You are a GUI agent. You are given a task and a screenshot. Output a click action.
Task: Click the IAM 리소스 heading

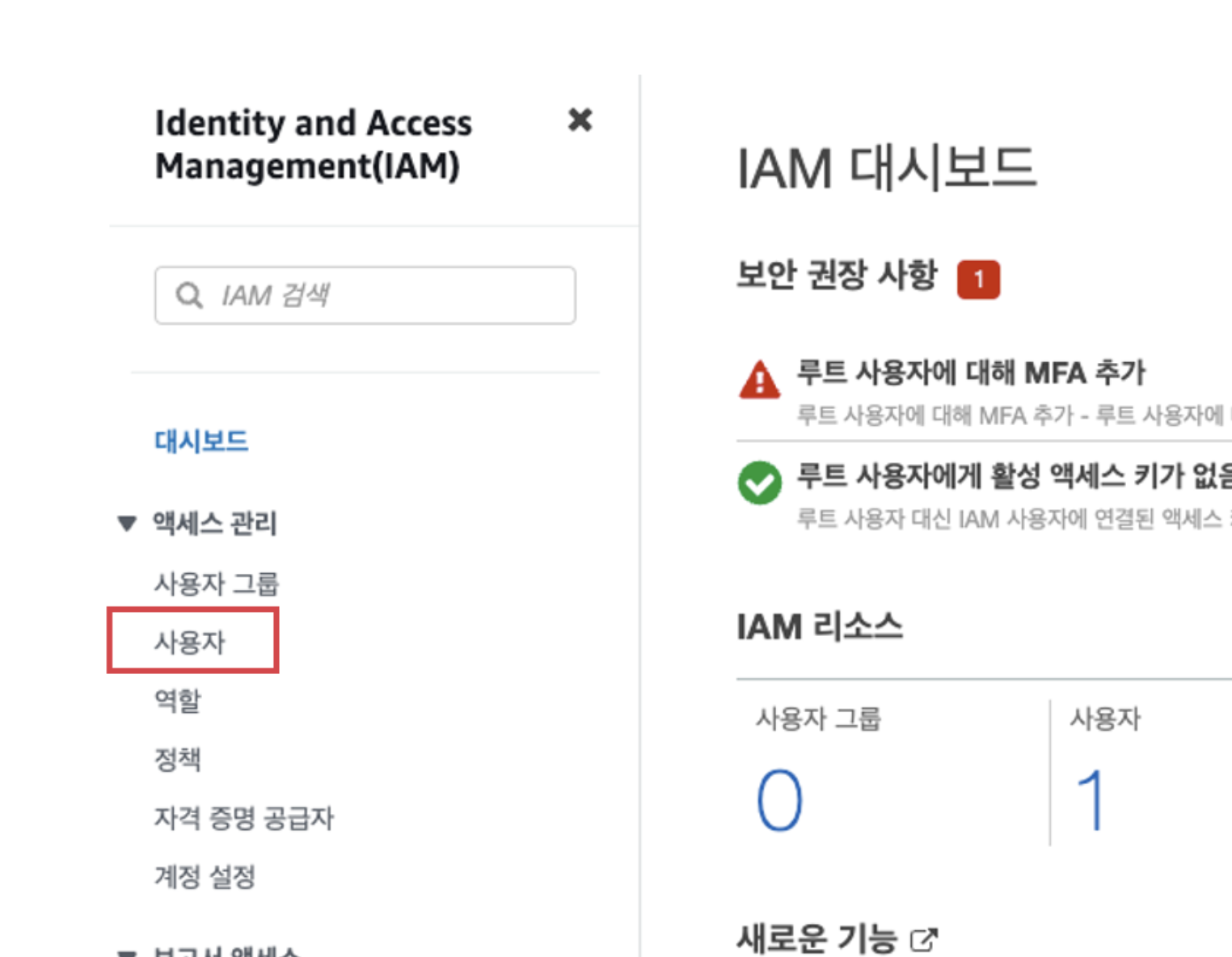pyautogui.click(x=820, y=626)
